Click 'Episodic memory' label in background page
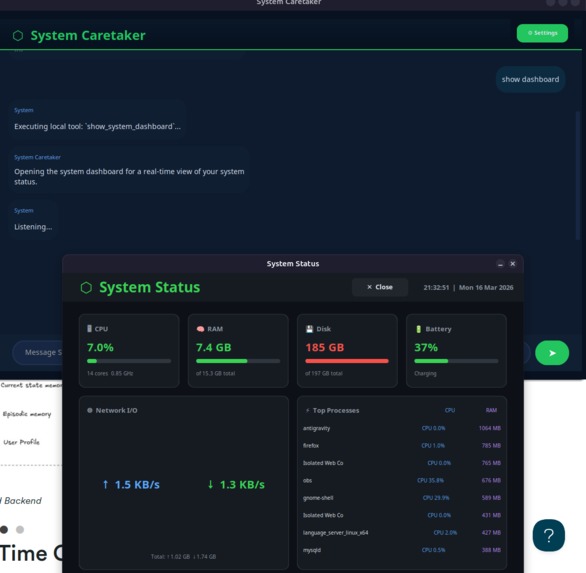Viewport: 586px width, 573px height. coord(27,414)
